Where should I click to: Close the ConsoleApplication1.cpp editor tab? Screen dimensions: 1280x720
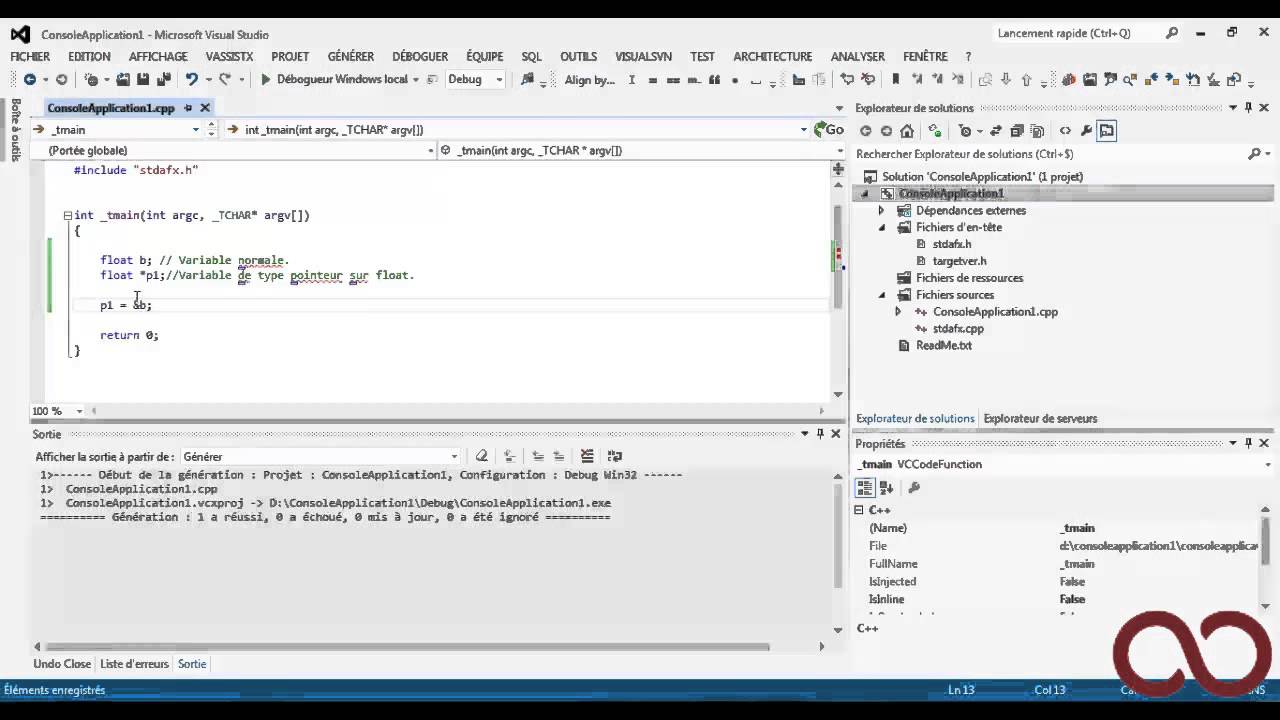click(205, 108)
